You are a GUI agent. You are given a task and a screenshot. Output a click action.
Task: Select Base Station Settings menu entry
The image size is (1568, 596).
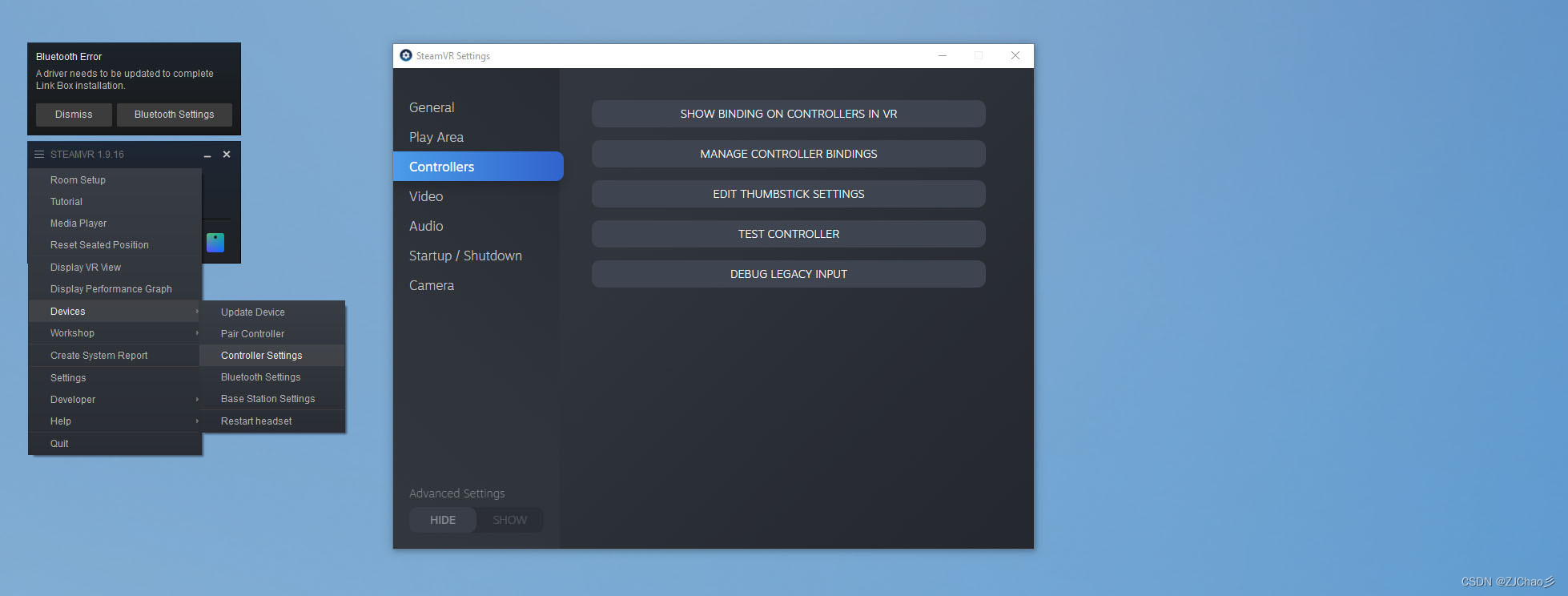coord(267,399)
